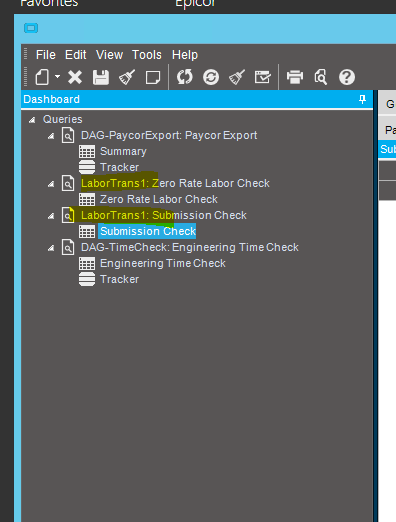Collapse the DAG-PaycorExport query node
396x522 pixels.
[51, 136]
